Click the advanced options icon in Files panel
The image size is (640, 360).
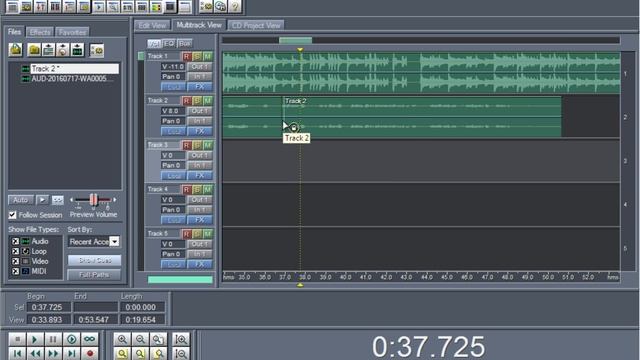(x=97, y=50)
